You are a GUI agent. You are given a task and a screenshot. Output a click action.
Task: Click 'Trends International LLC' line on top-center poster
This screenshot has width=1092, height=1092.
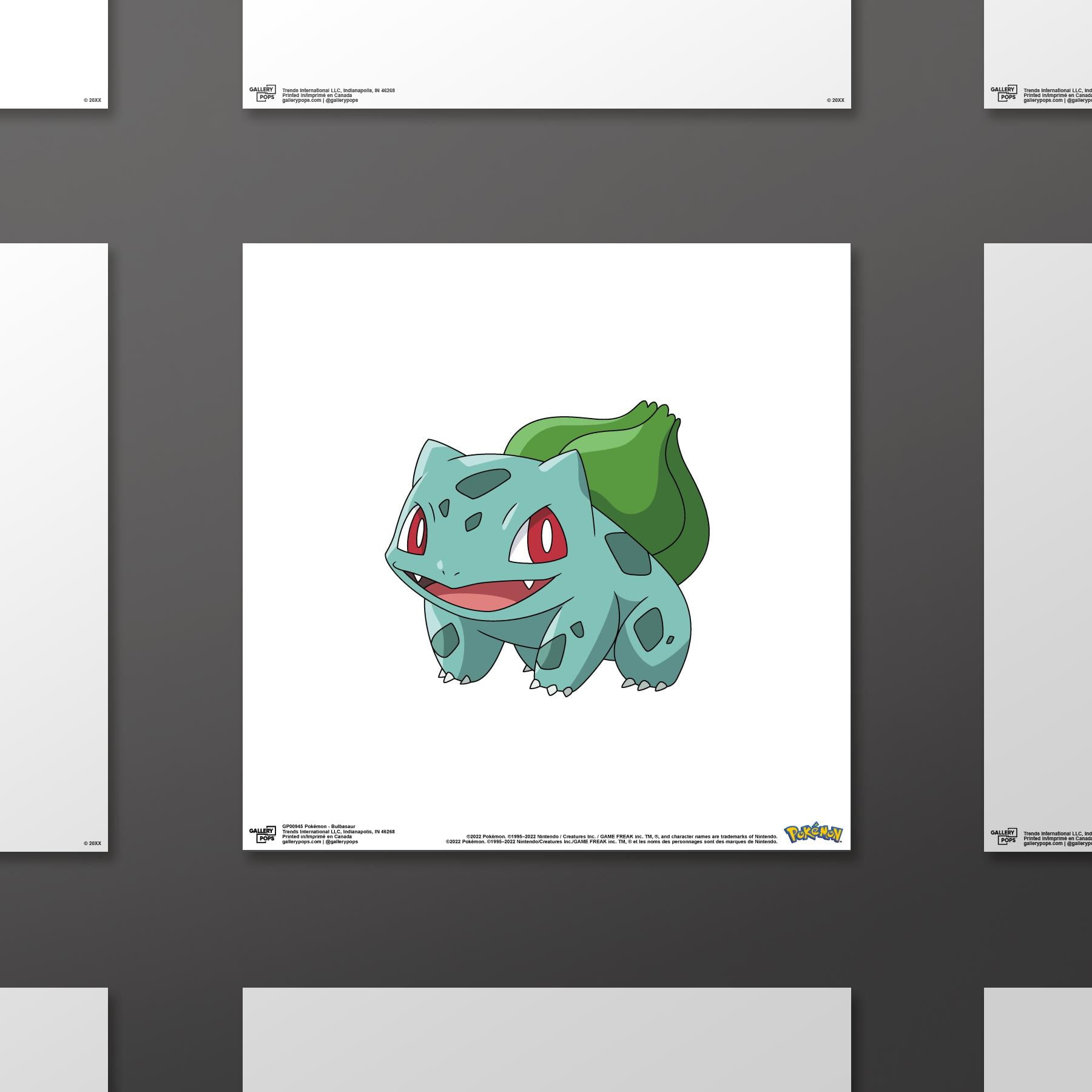339,90
